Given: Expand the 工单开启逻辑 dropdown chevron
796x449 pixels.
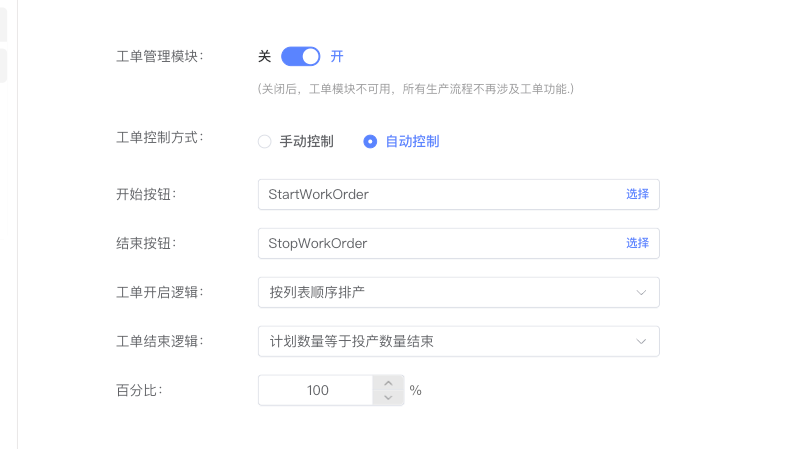Looking at the screenshot, I should pos(641,292).
